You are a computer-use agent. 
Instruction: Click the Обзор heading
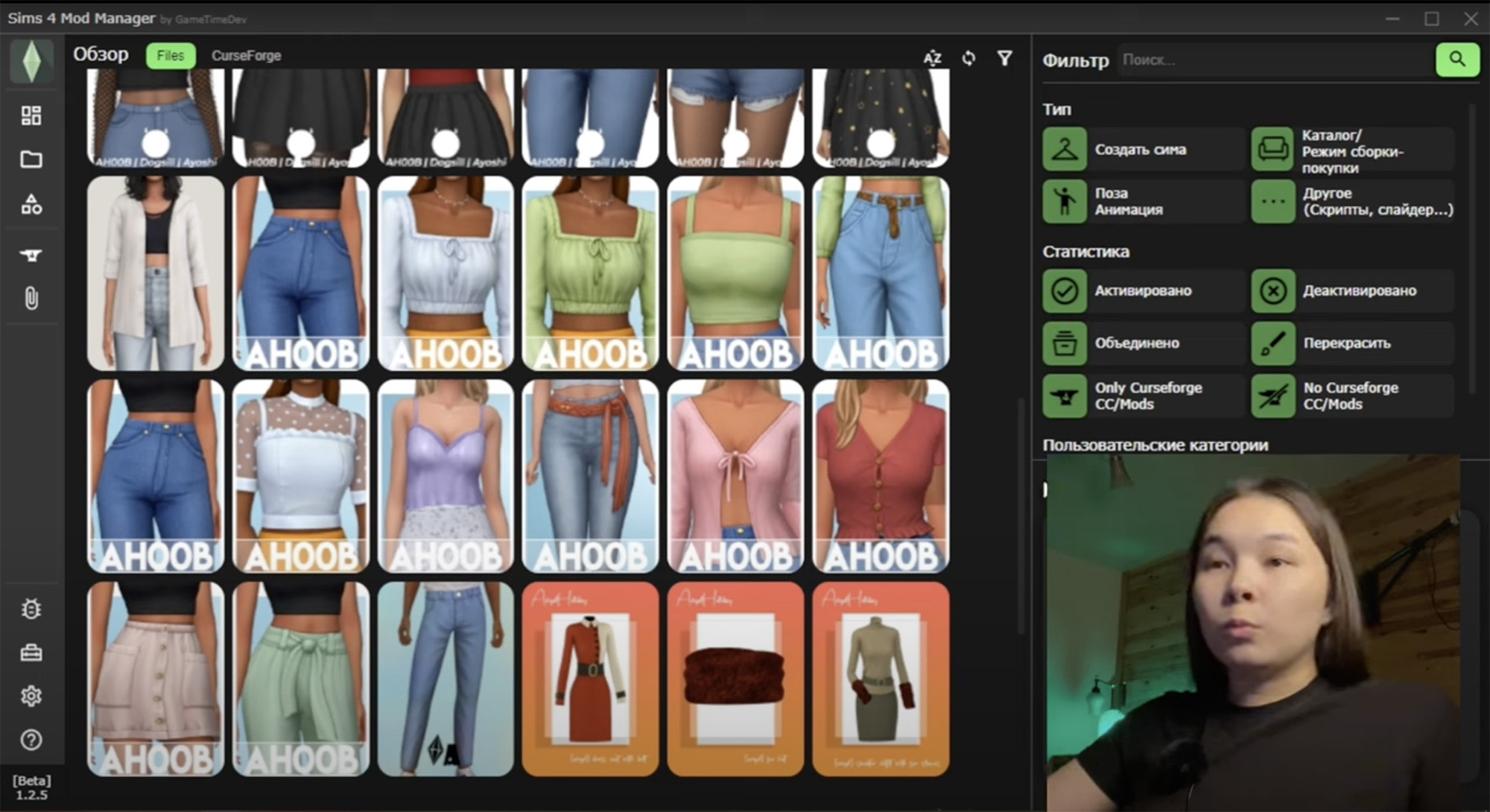101,54
